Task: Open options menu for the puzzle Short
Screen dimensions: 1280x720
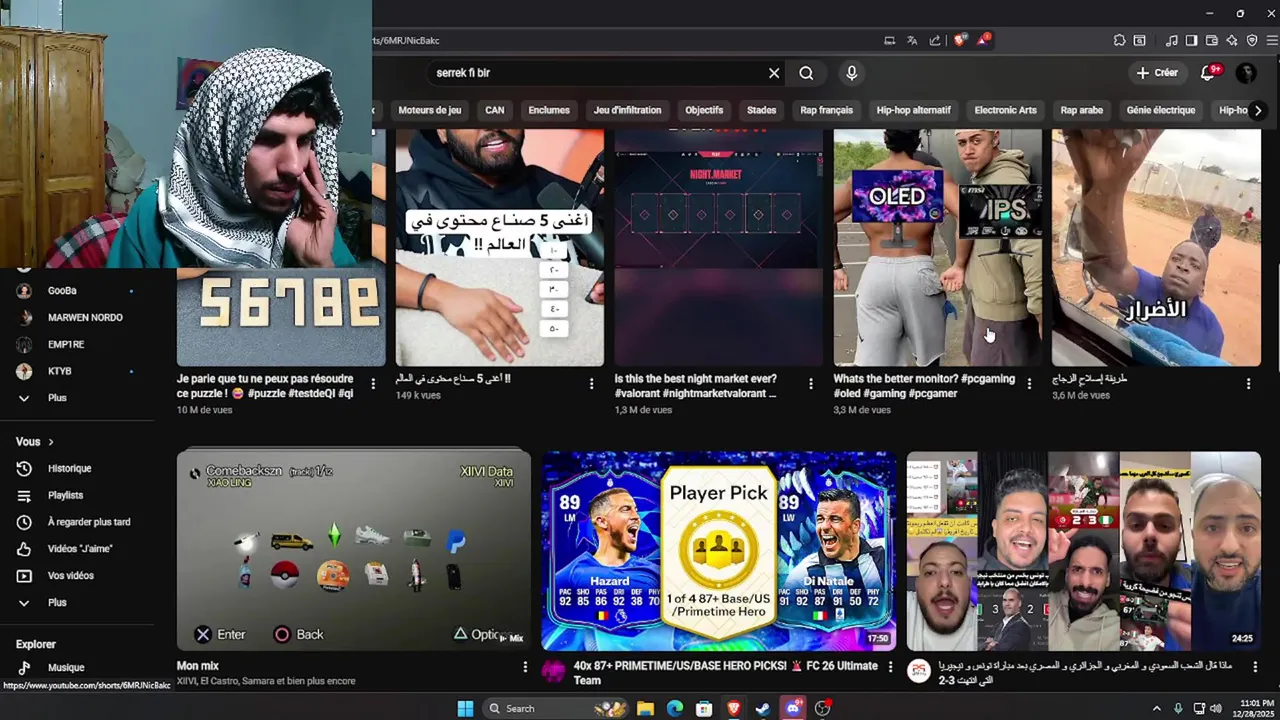Action: click(373, 384)
